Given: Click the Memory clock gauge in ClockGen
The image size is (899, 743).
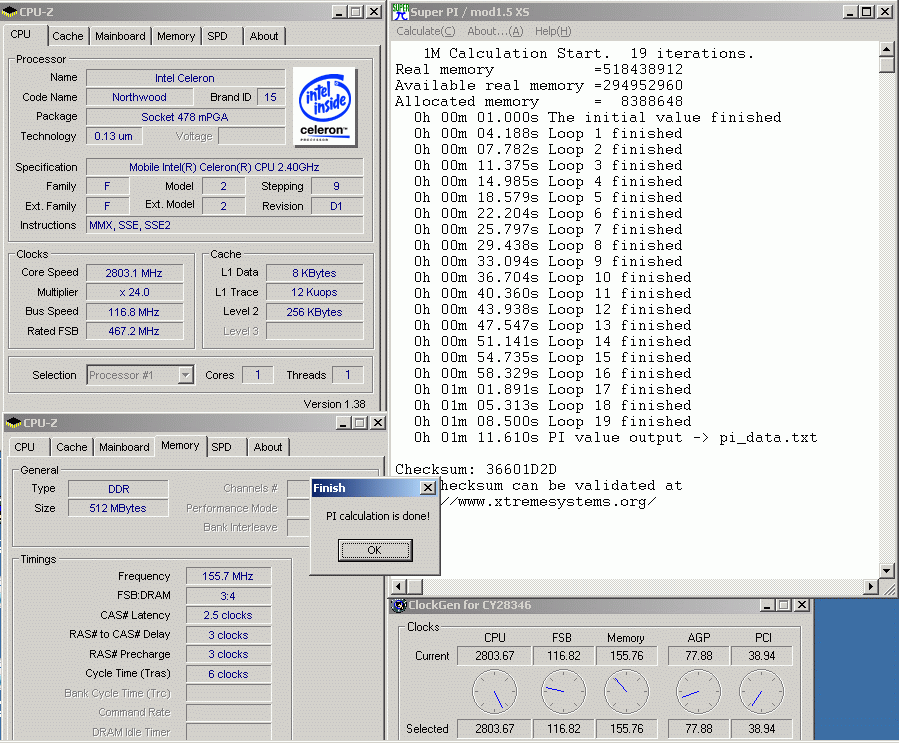Looking at the screenshot, I should point(627,692).
